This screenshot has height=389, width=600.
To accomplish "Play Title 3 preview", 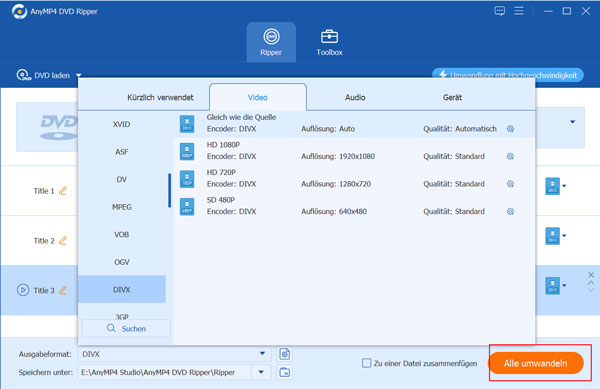I will click(x=23, y=290).
